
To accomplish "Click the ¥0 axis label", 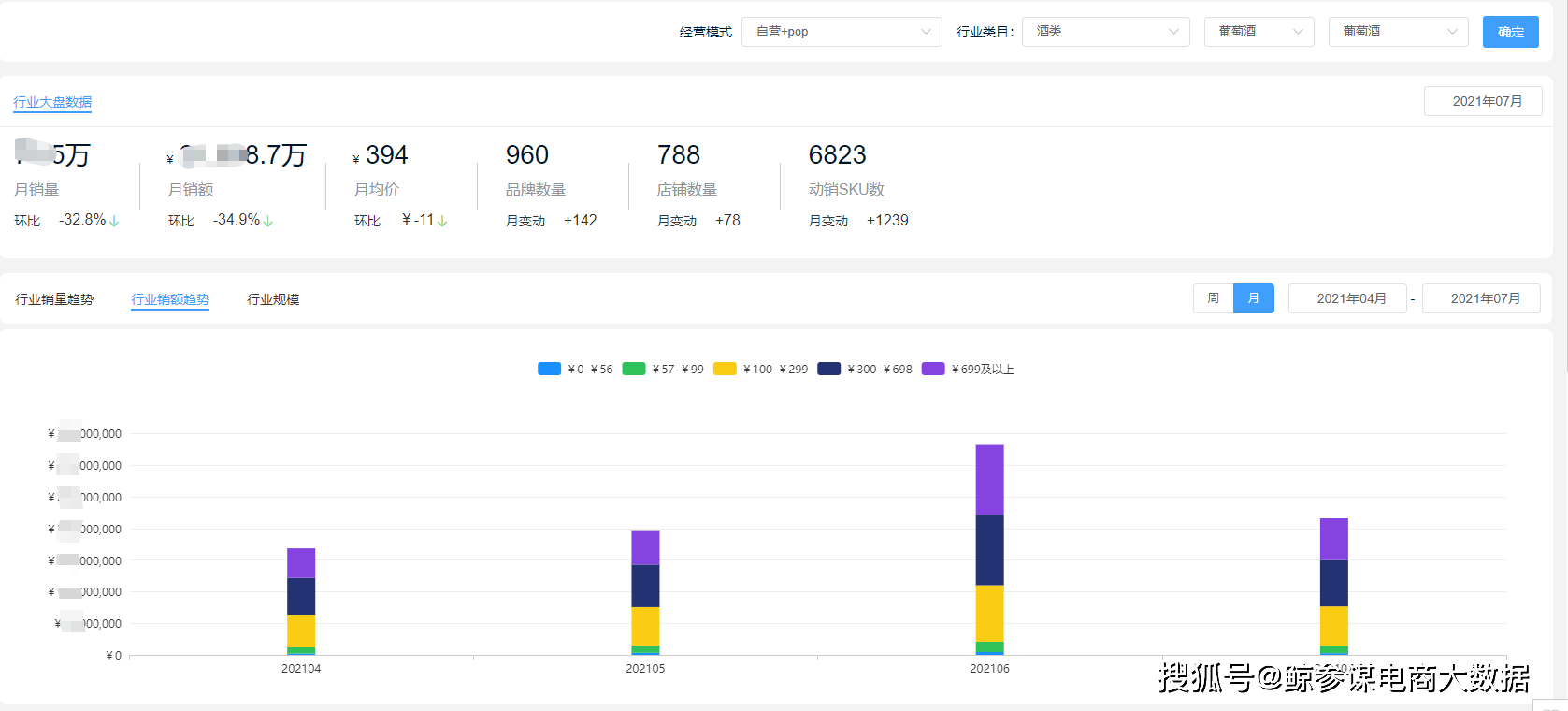I will click(113, 656).
